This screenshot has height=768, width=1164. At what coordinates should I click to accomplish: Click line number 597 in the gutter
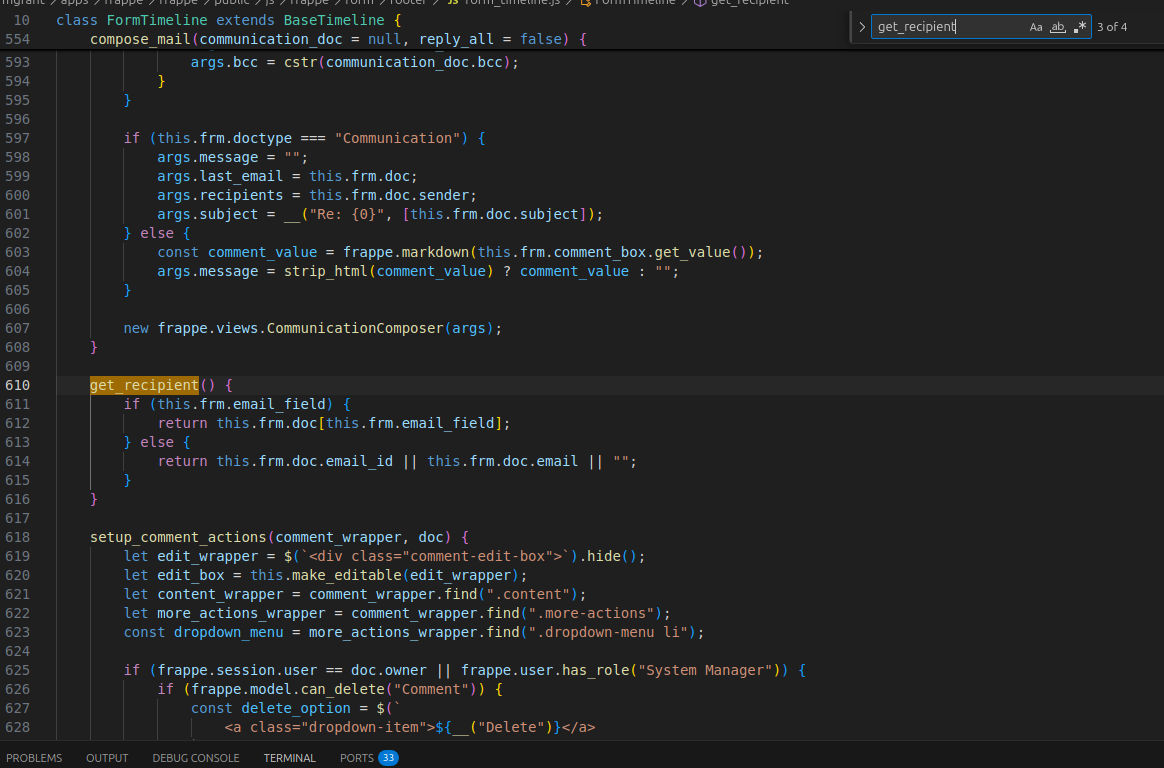click(x=18, y=138)
